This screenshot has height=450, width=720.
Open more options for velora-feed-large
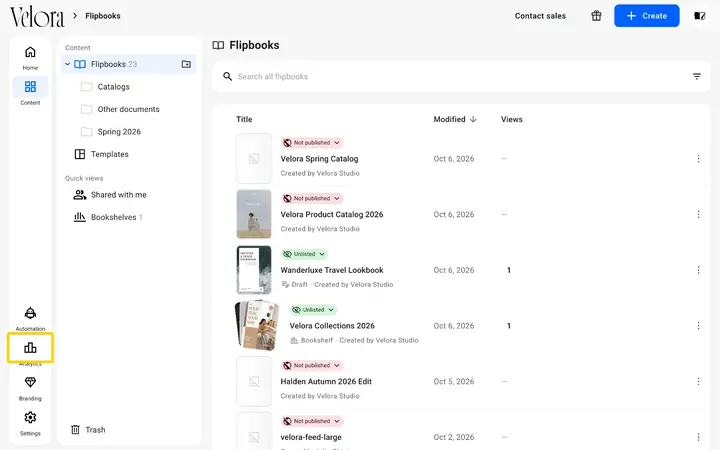pos(698,437)
